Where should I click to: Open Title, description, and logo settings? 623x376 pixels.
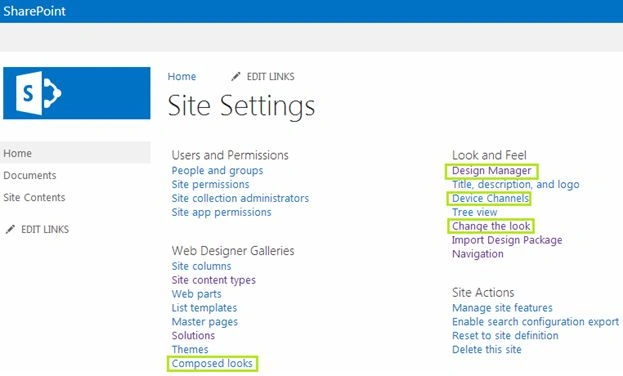coord(516,184)
